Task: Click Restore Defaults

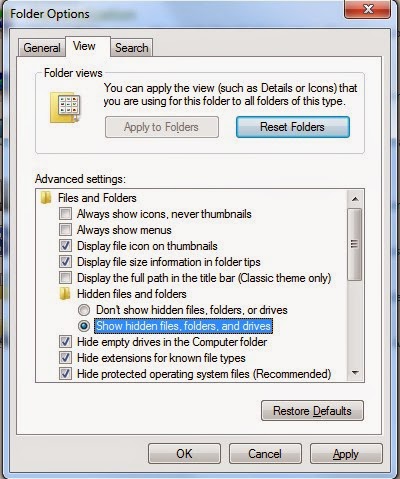Action: [312, 411]
